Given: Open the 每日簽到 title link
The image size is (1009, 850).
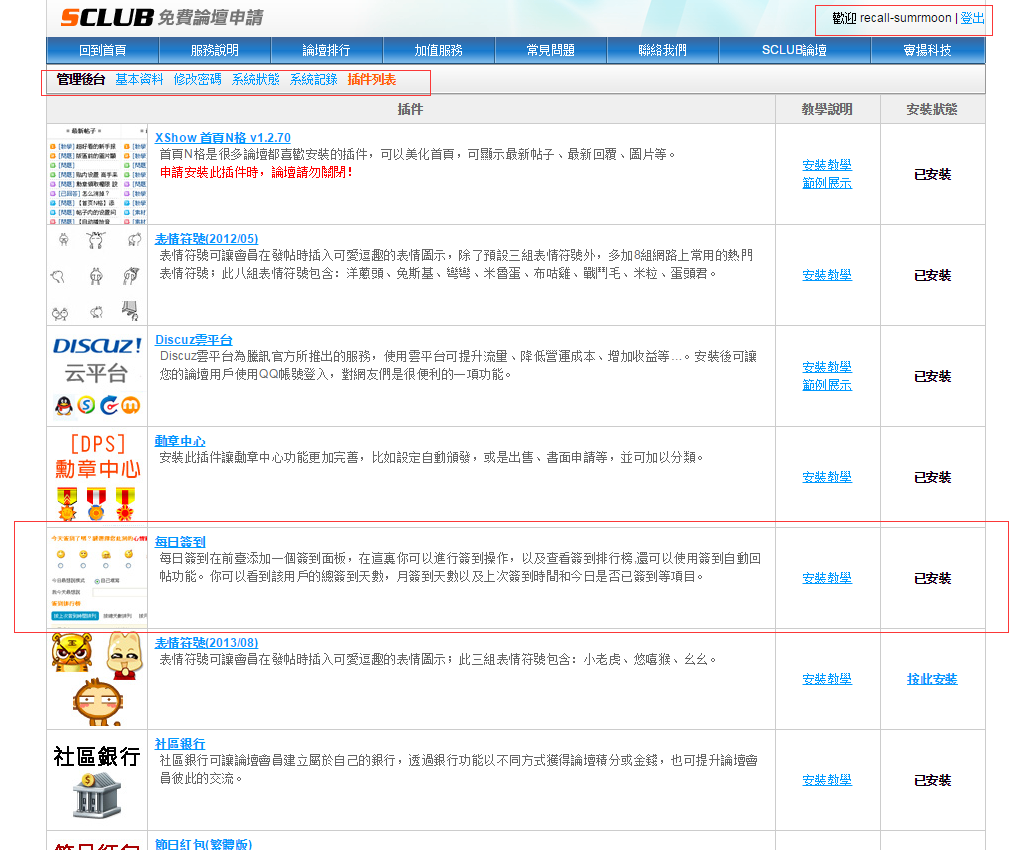Looking at the screenshot, I should coord(180,542).
